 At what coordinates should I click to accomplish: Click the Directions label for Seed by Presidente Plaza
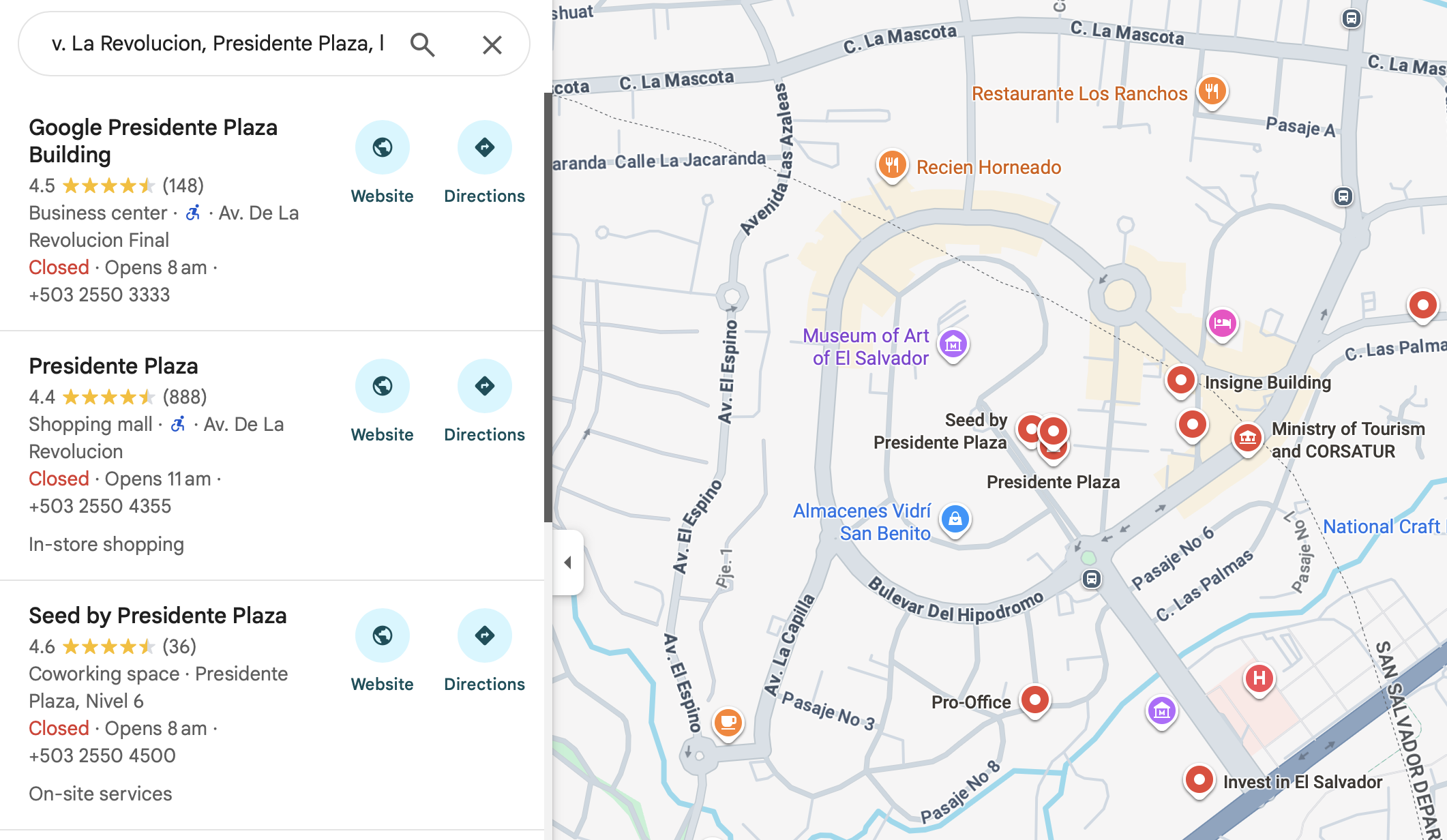[x=484, y=685]
